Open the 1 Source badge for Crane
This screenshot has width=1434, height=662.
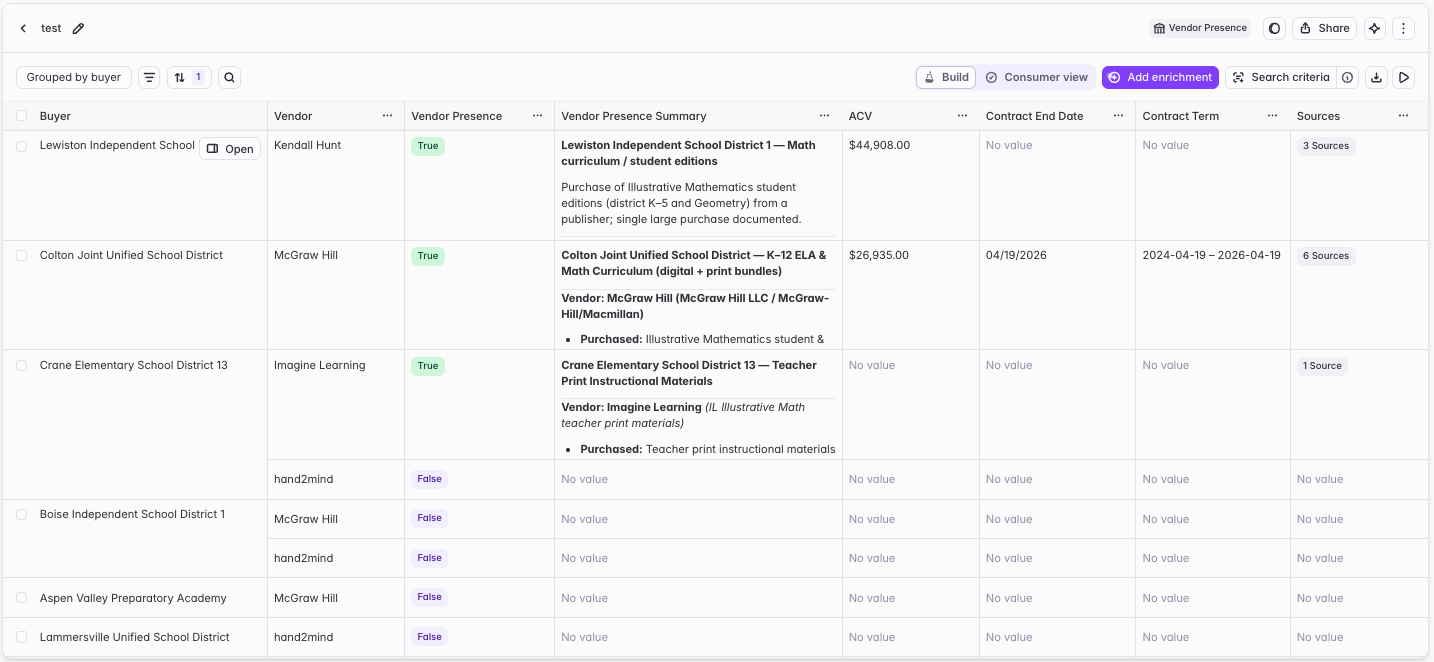point(1322,366)
